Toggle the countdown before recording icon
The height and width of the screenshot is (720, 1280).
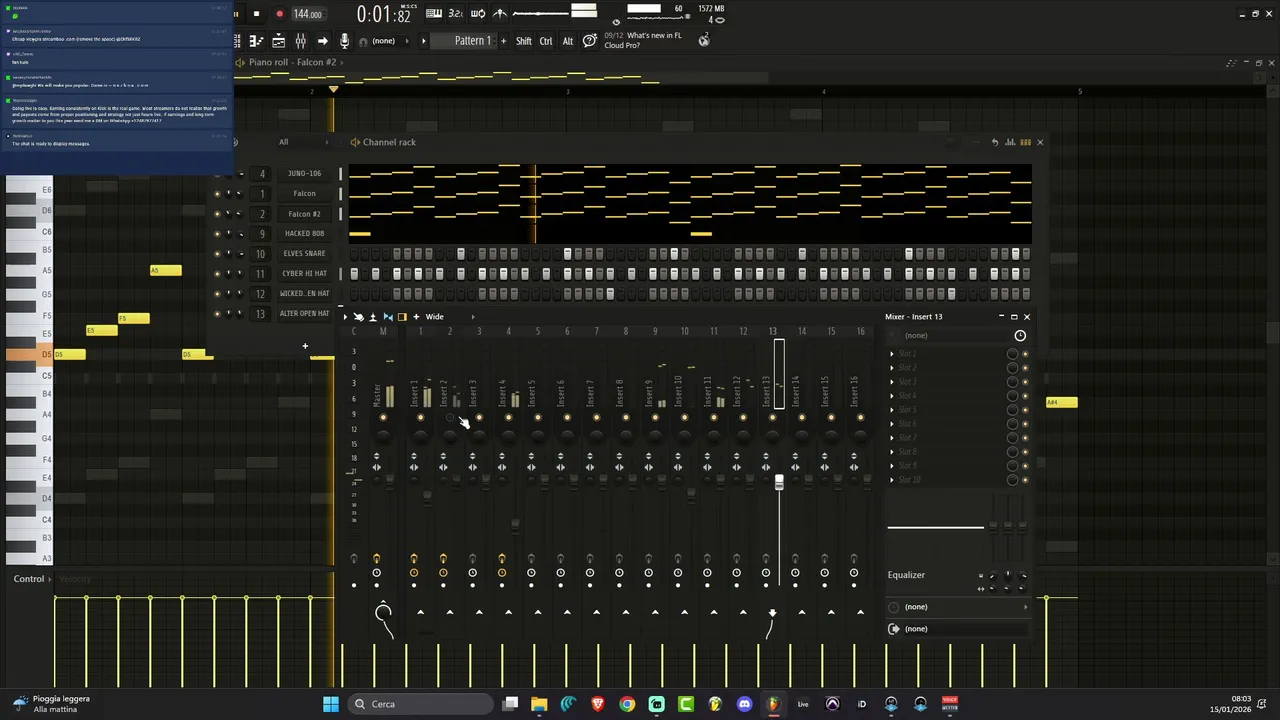coord(456,13)
